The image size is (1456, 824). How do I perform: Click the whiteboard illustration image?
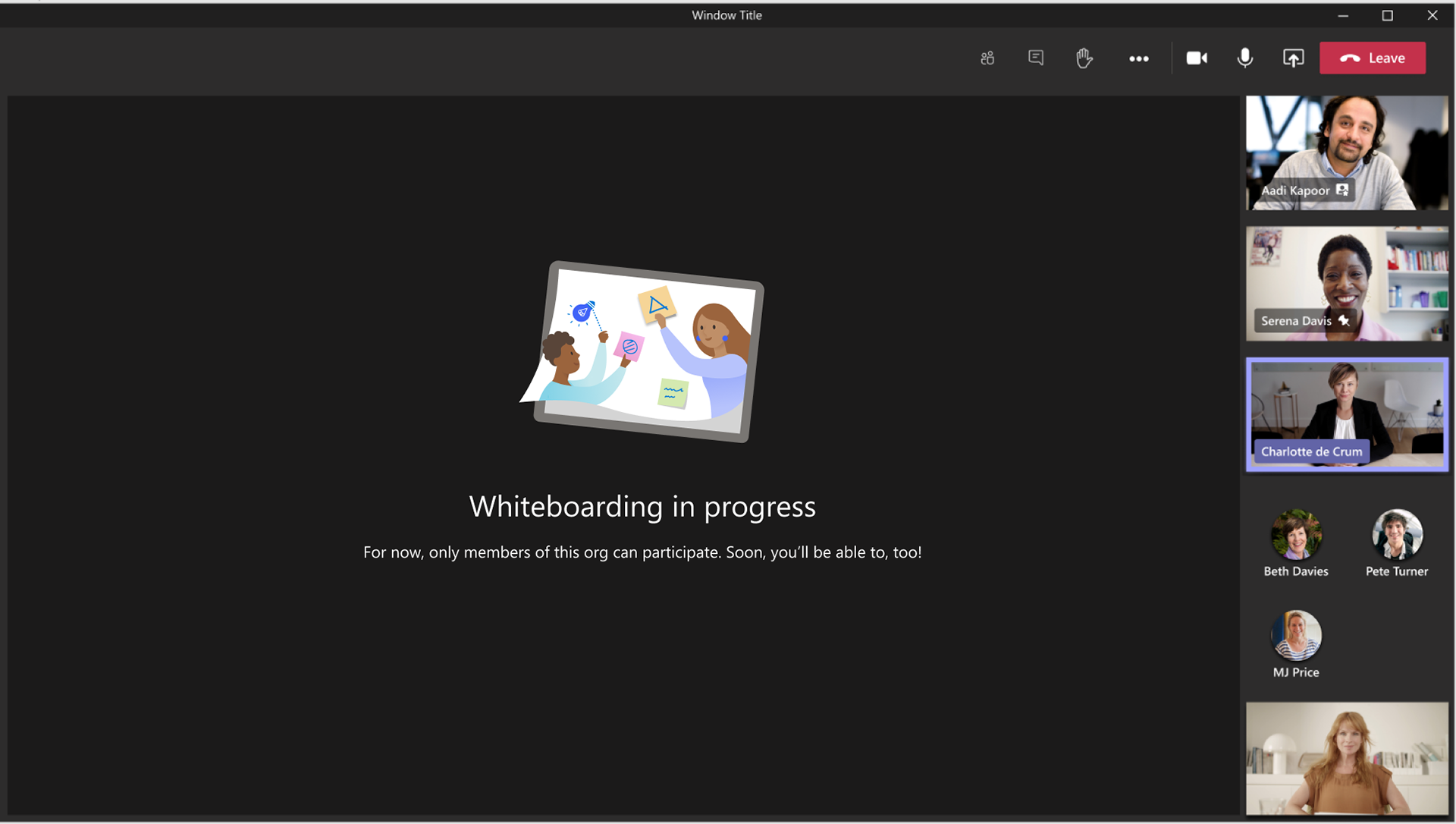point(642,351)
